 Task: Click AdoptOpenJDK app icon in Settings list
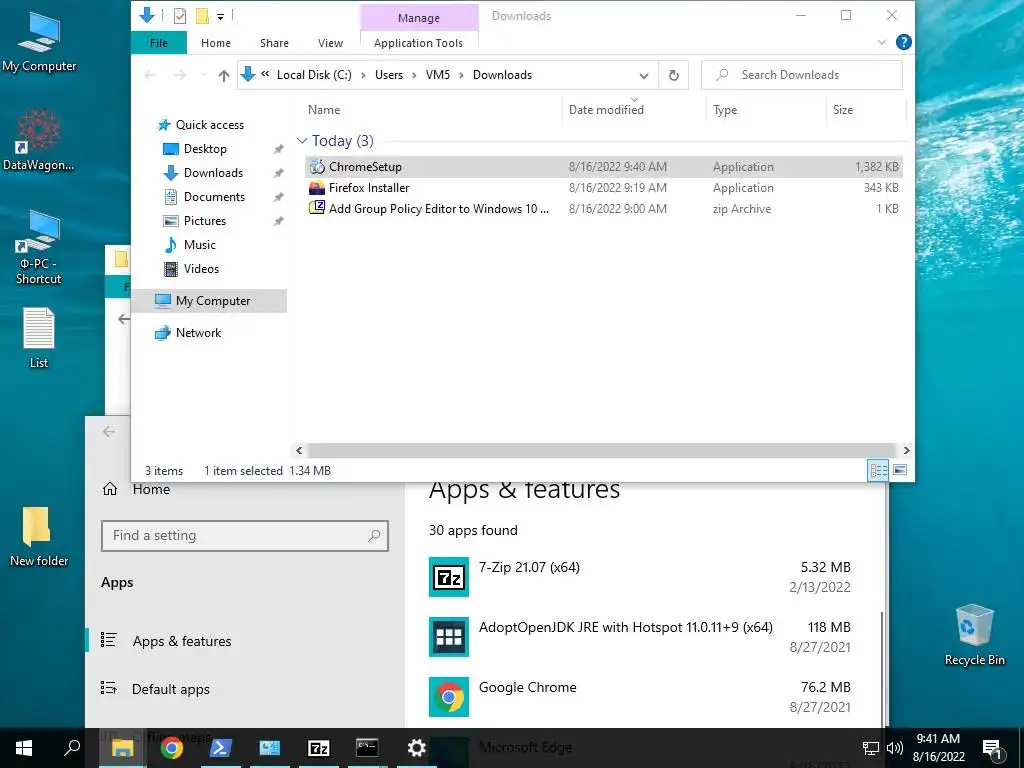coord(449,637)
